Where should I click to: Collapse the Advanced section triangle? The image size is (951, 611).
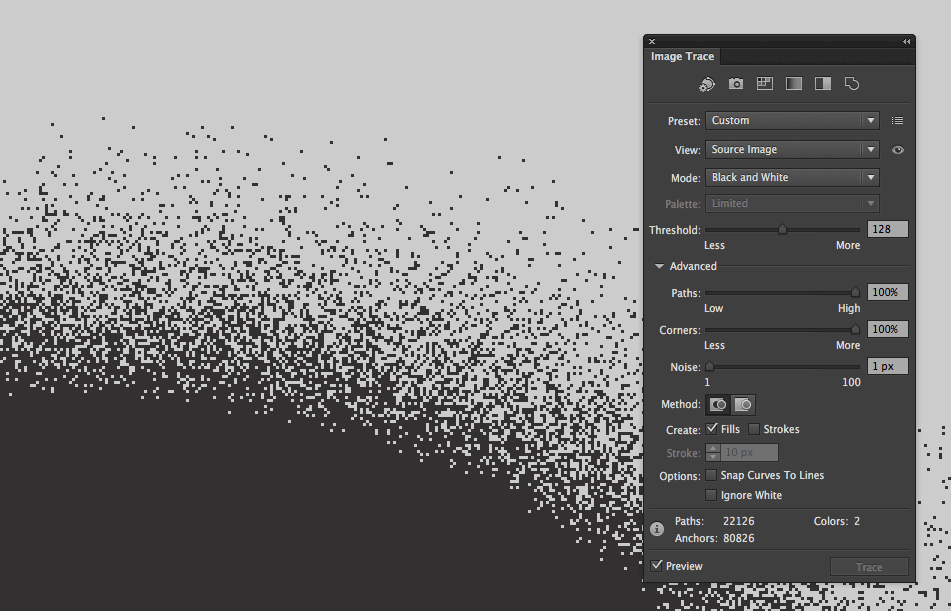tap(659, 267)
